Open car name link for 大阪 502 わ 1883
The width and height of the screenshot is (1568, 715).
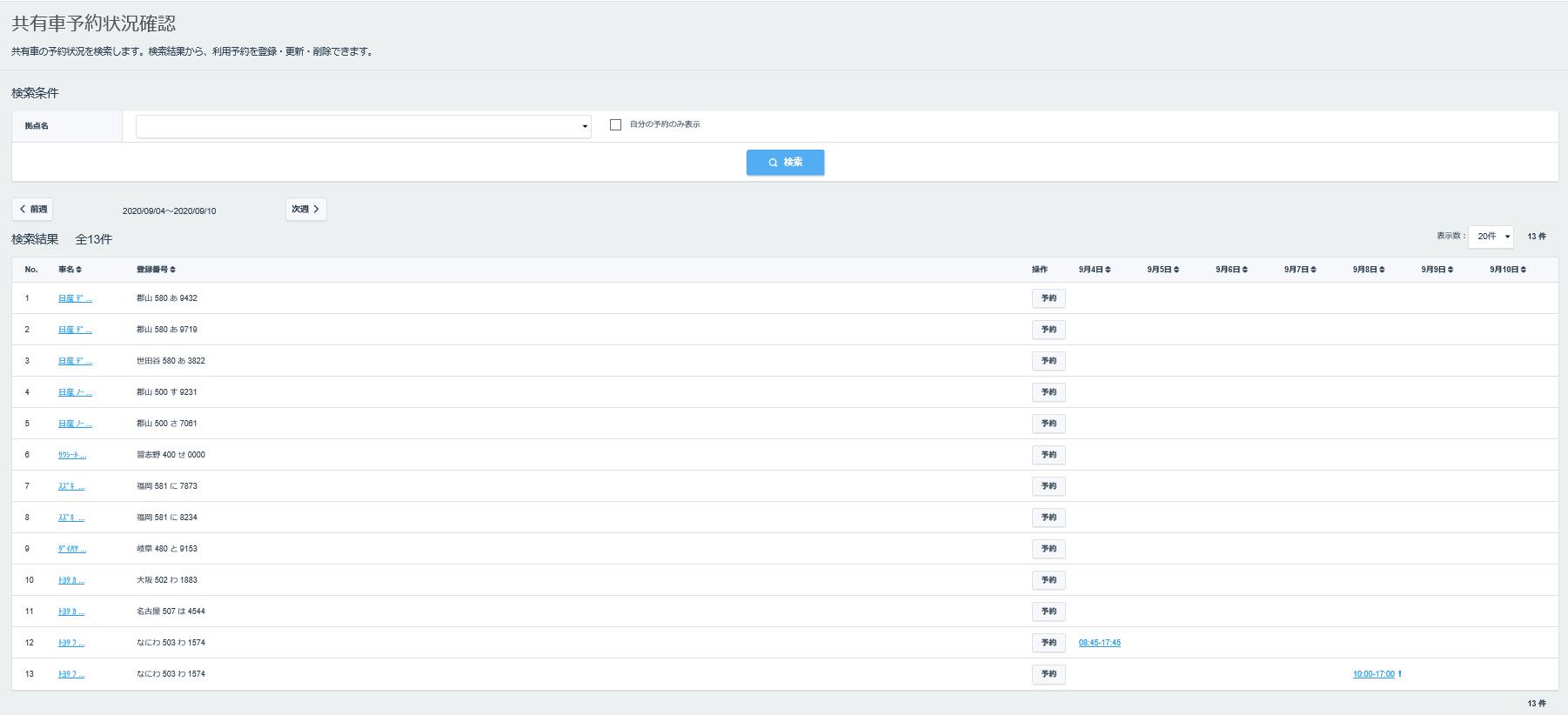pos(71,580)
